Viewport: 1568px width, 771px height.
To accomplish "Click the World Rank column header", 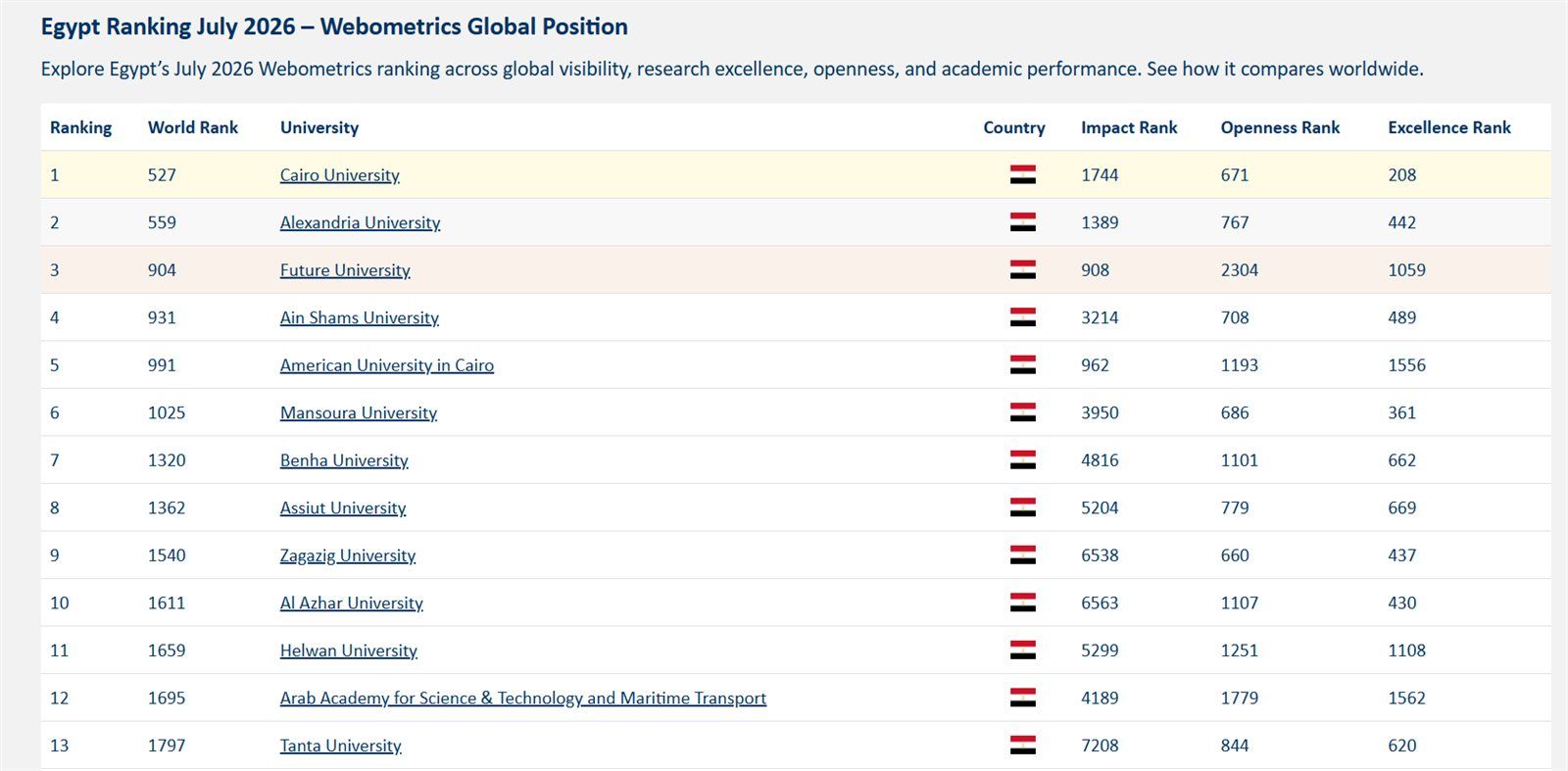I will tap(193, 127).
